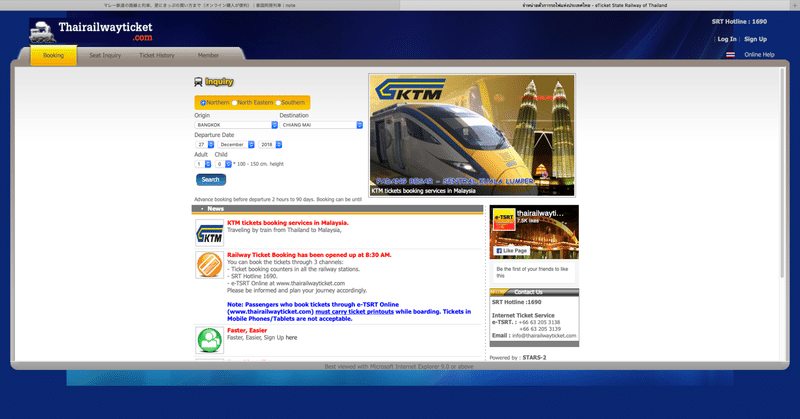Open the Child count dropdown
800x419 pixels.
tap(223, 164)
